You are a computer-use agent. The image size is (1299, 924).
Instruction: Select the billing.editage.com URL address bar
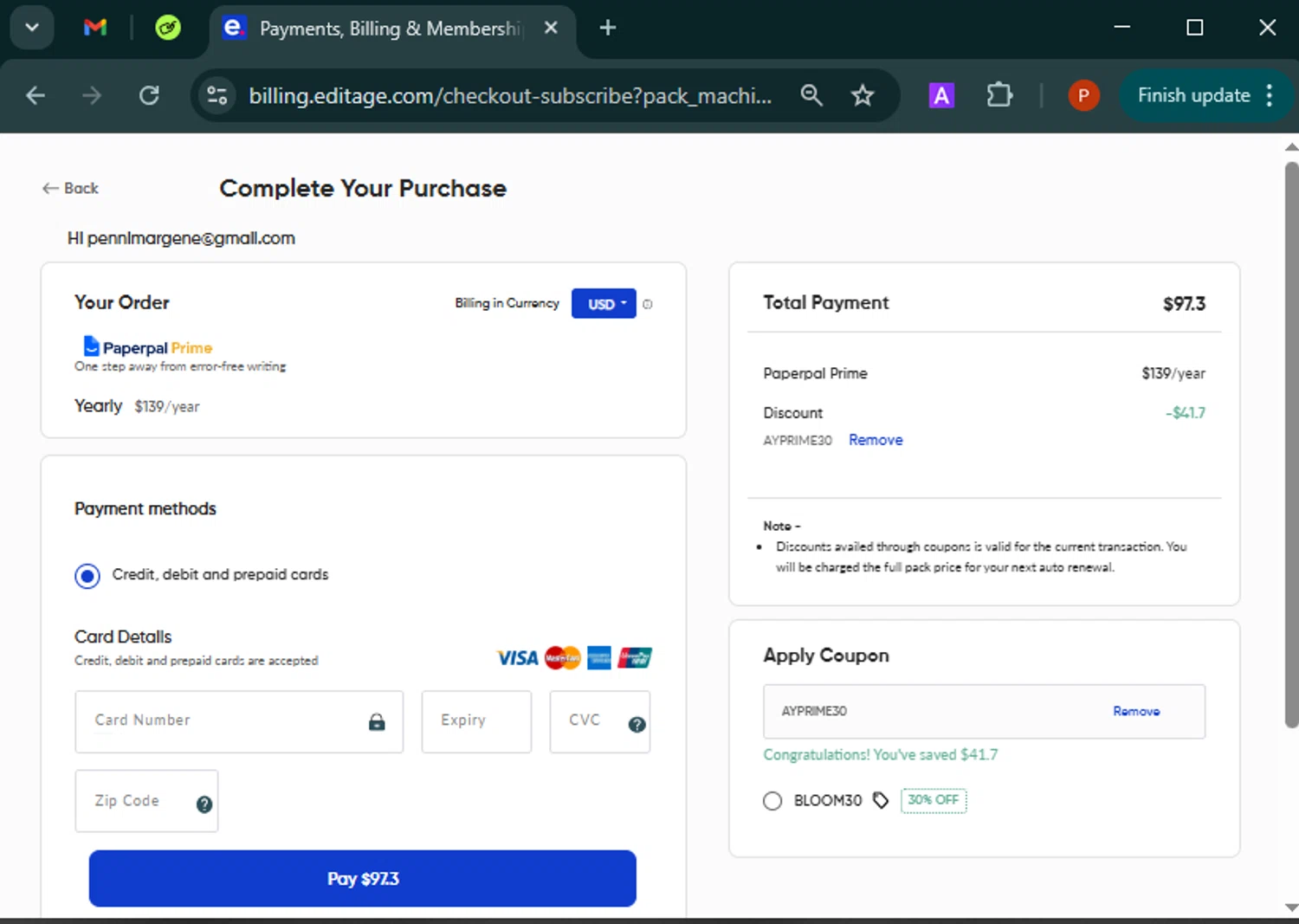(510, 95)
